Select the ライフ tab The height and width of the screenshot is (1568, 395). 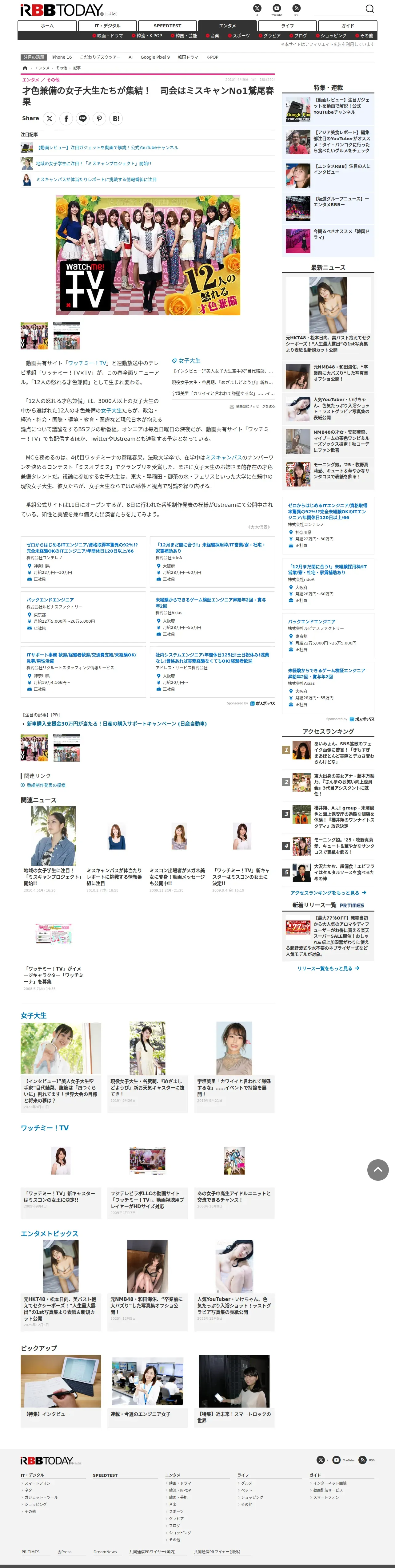click(x=287, y=26)
